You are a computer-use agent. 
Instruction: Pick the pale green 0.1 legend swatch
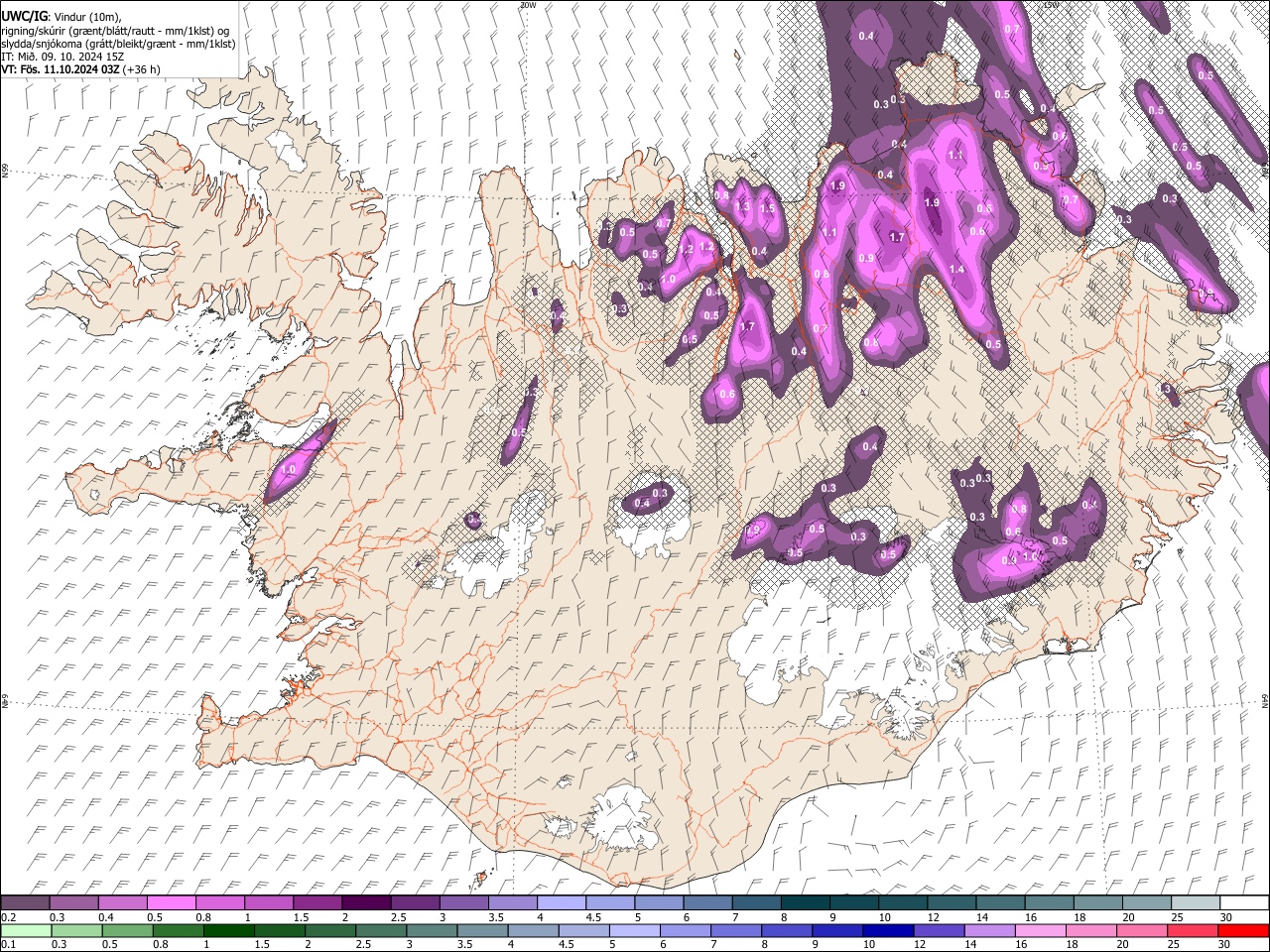pyautogui.click(x=26, y=930)
